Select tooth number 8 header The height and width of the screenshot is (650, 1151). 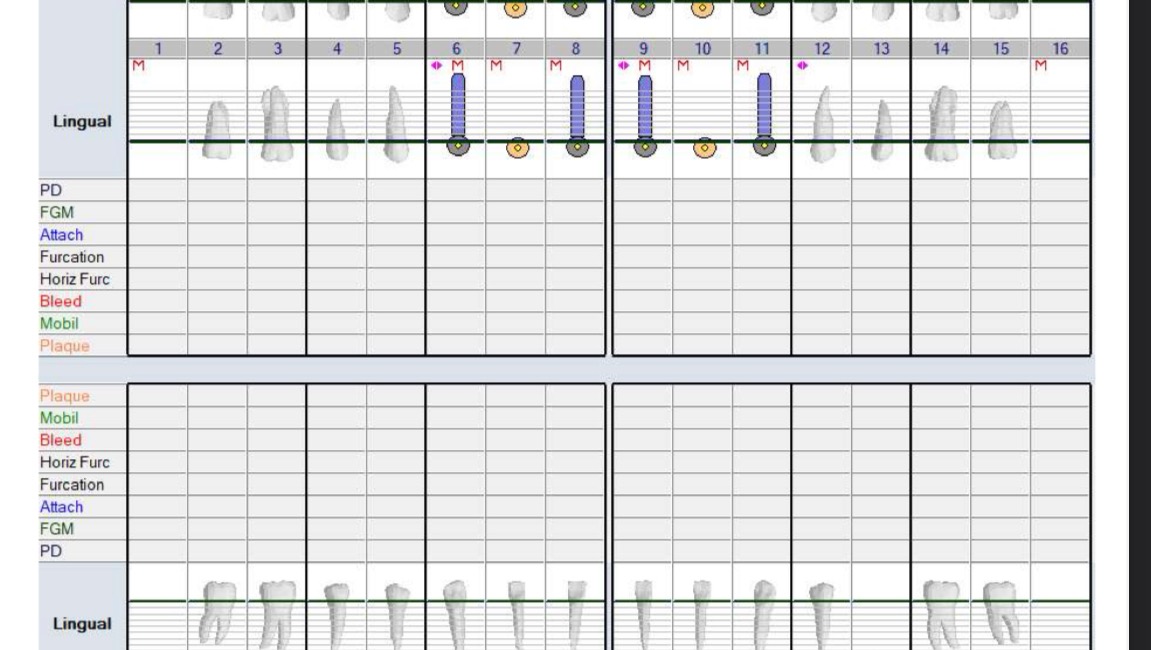pyautogui.click(x=576, y=48)
